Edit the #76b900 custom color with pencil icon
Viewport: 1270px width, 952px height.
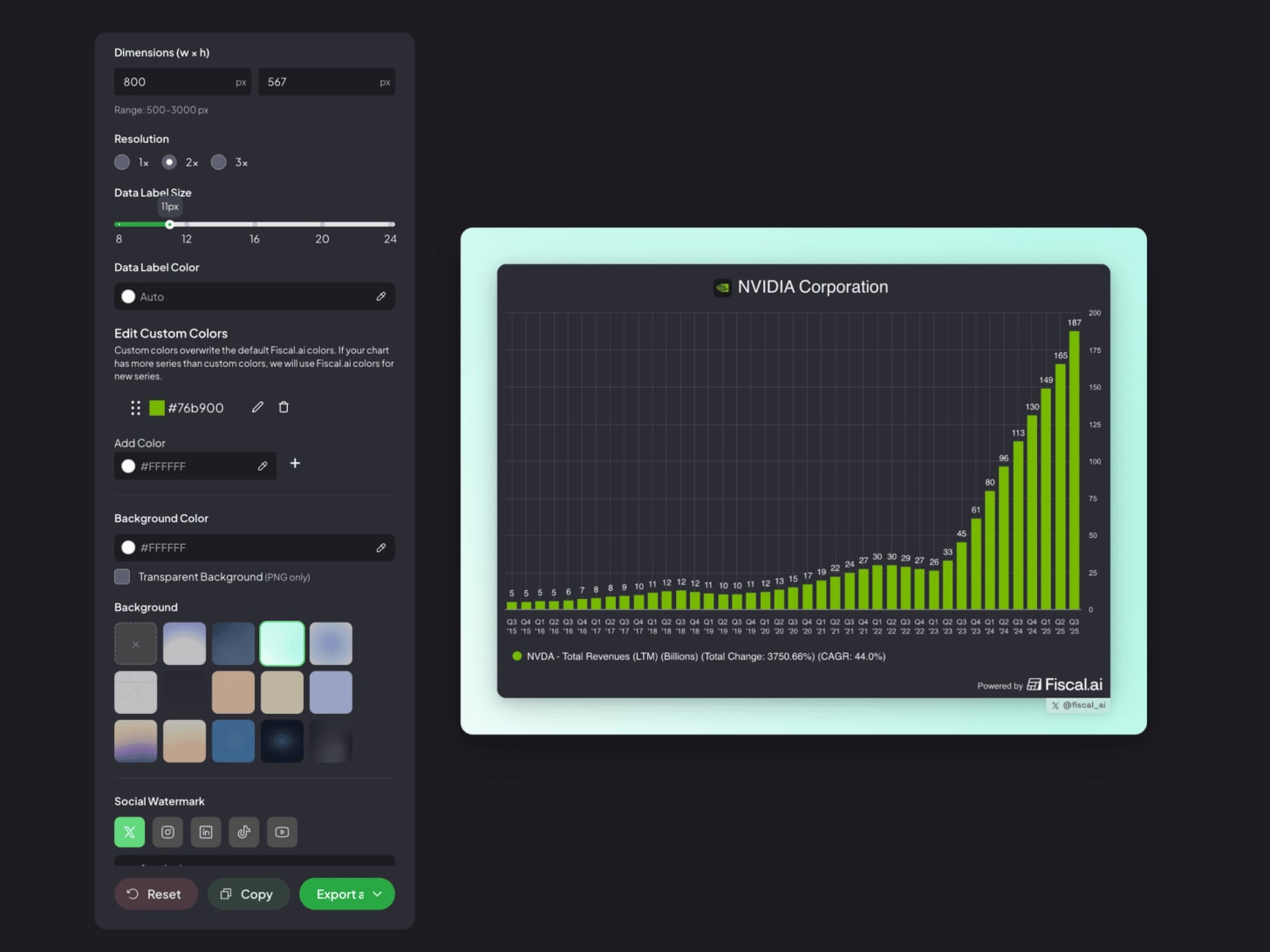(x=257, y=407)
